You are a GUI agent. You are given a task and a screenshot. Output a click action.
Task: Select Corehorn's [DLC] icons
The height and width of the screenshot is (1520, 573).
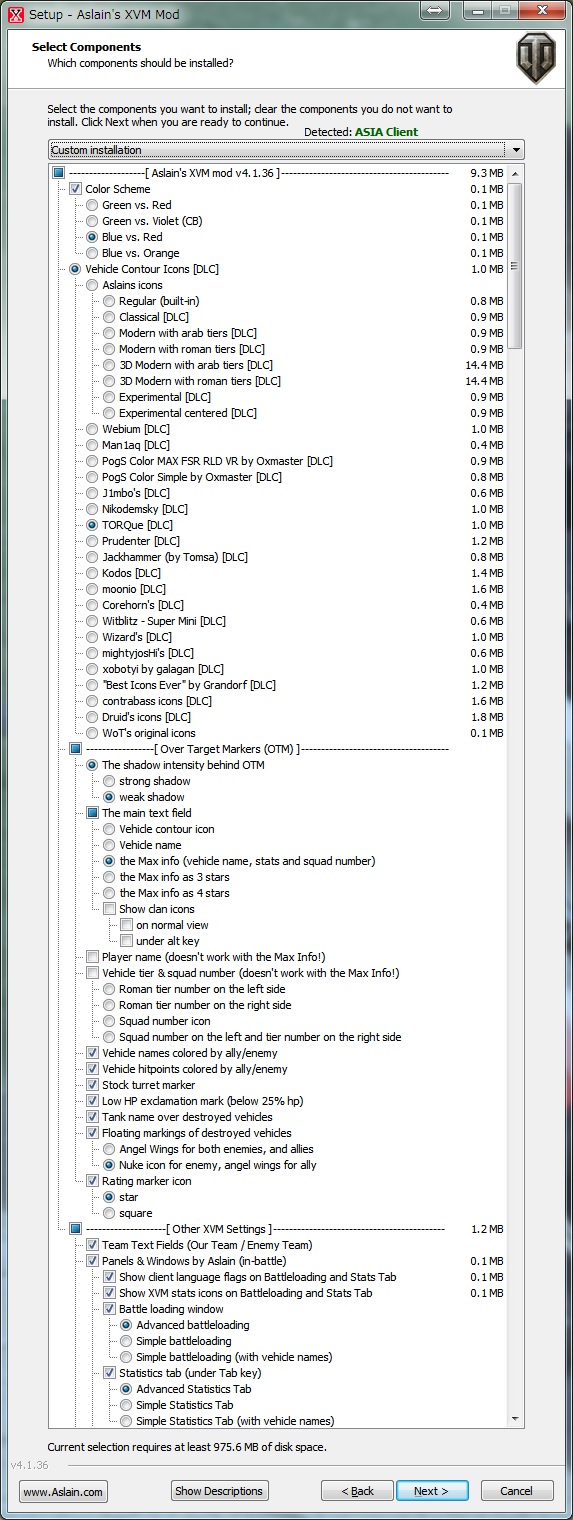(93, 605)
